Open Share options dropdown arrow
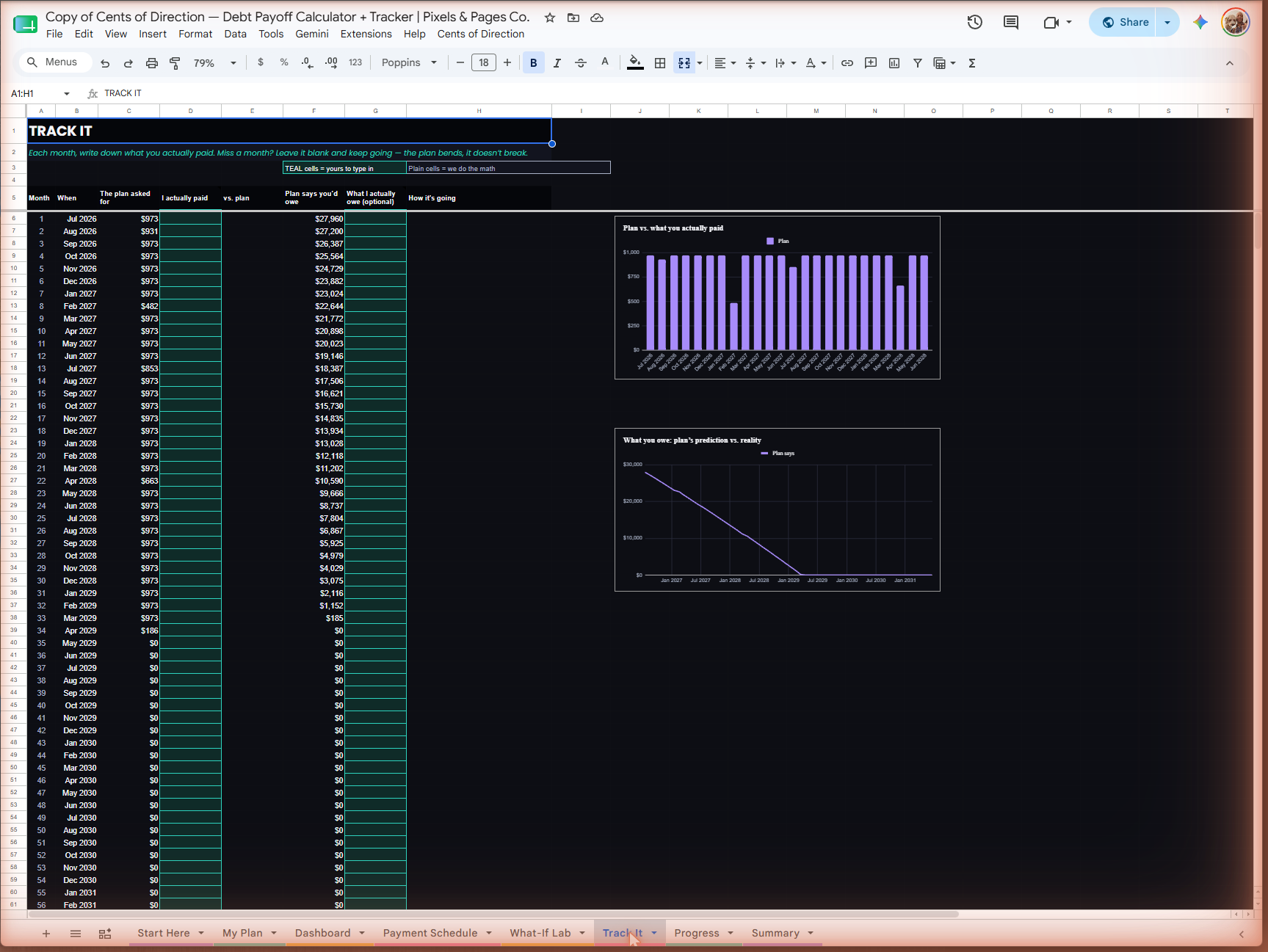Viewport: 1268px width, 952px height. coord(1167,22)
